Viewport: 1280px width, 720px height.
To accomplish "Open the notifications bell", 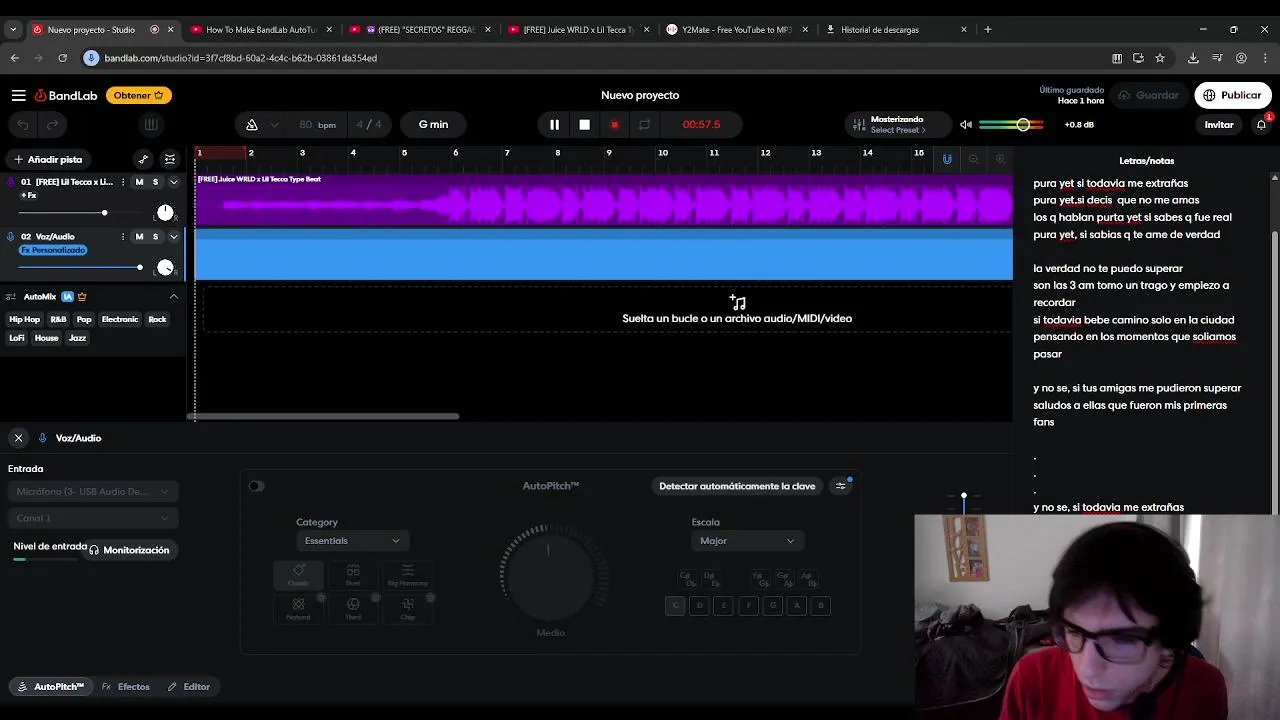I will click(1261, 125).
